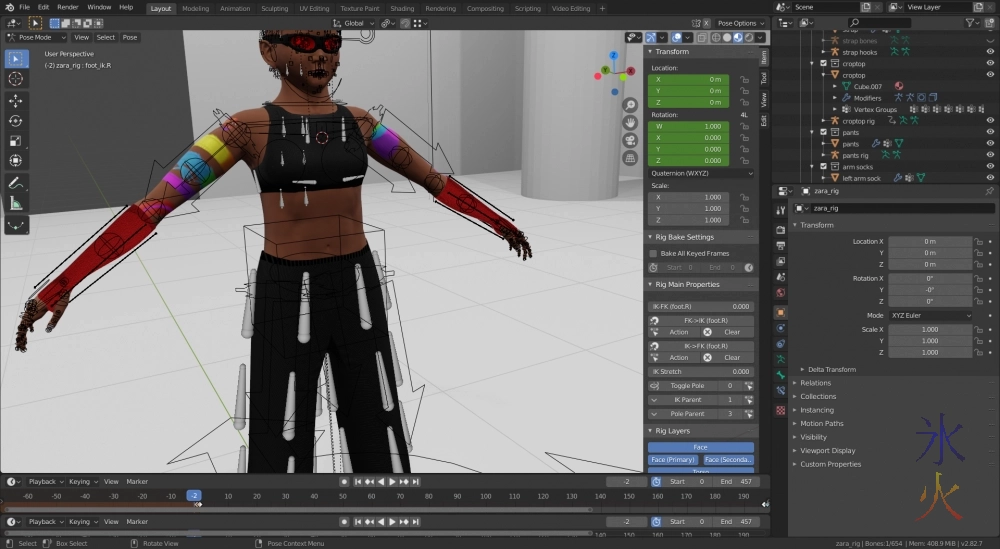The width and height of the screenshot is (1000, 549).
Task: Switch to orthographic view via the grid gizmo
Action: point(630,158)
